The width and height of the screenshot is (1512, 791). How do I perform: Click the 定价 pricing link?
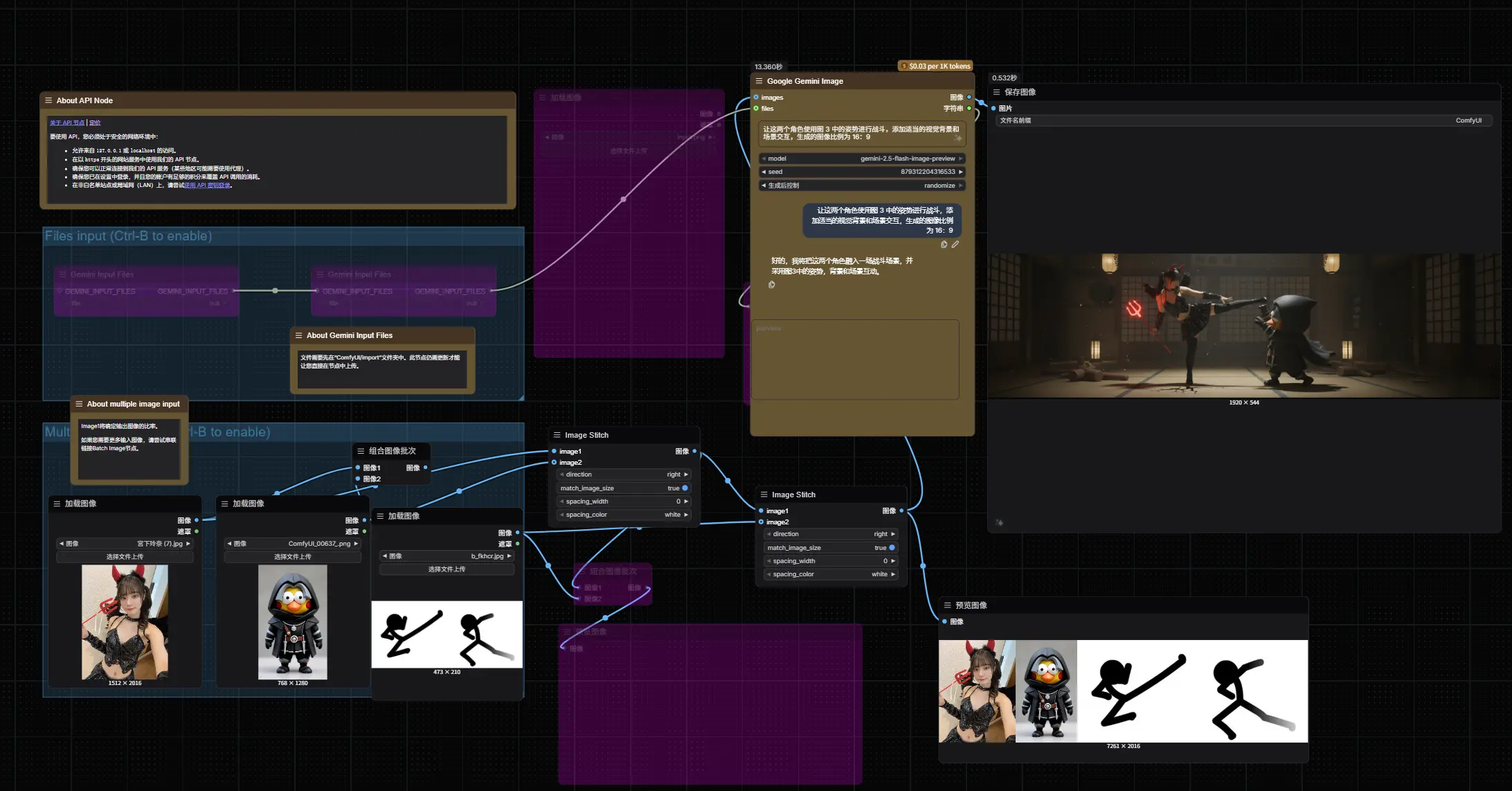pos(95,123)
